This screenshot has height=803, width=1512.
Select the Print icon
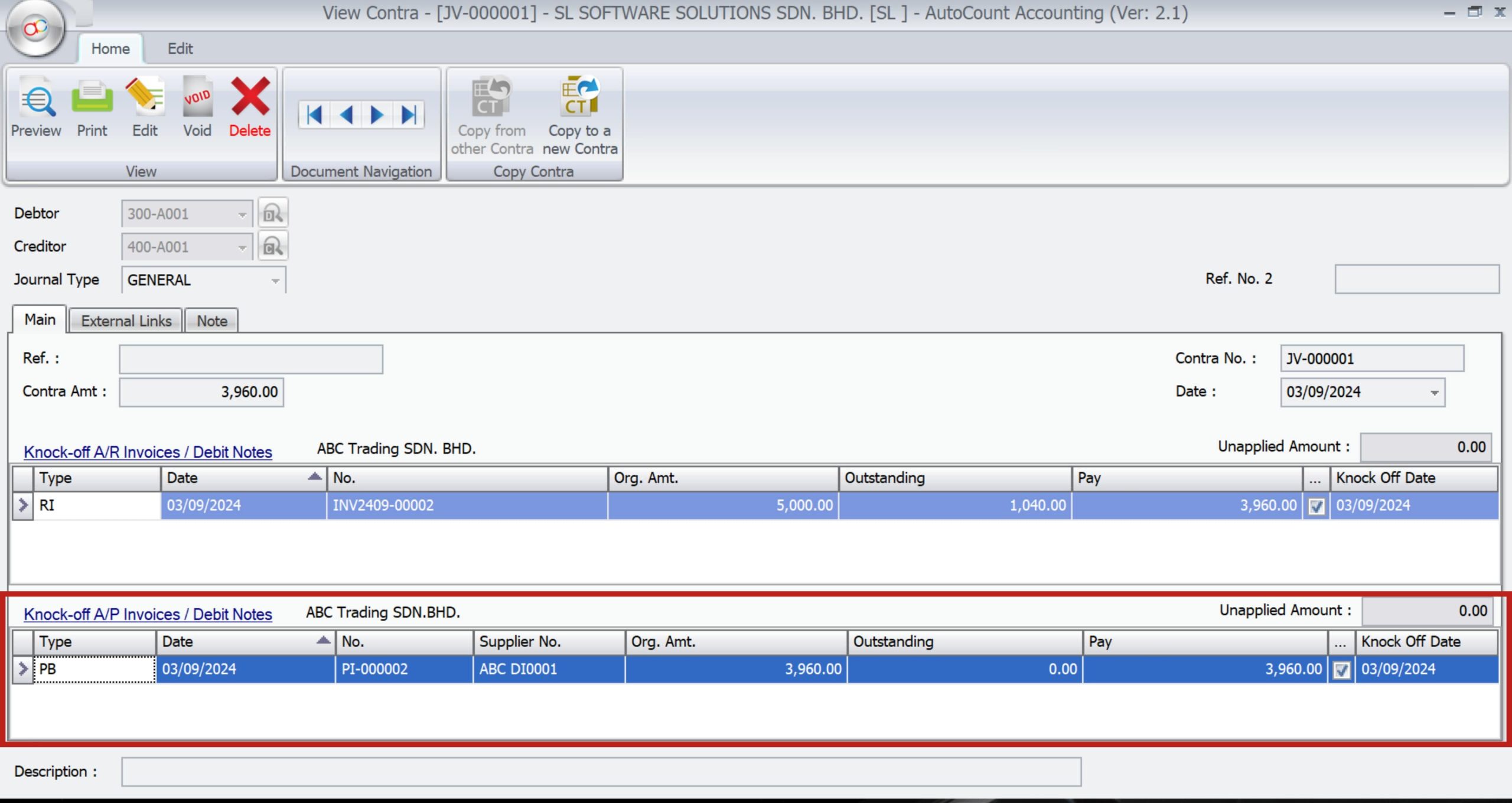pyautogui.click(x=92, y=106)
